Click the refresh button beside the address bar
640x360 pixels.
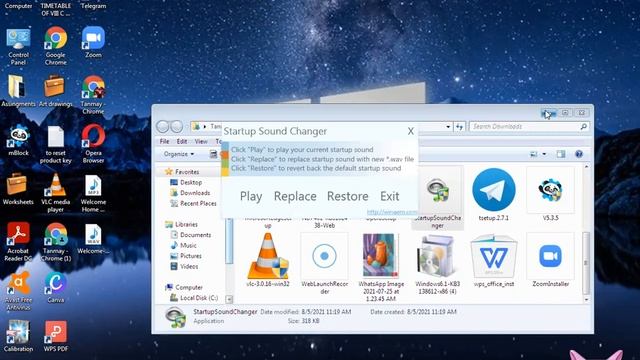[x=459, y=127]
